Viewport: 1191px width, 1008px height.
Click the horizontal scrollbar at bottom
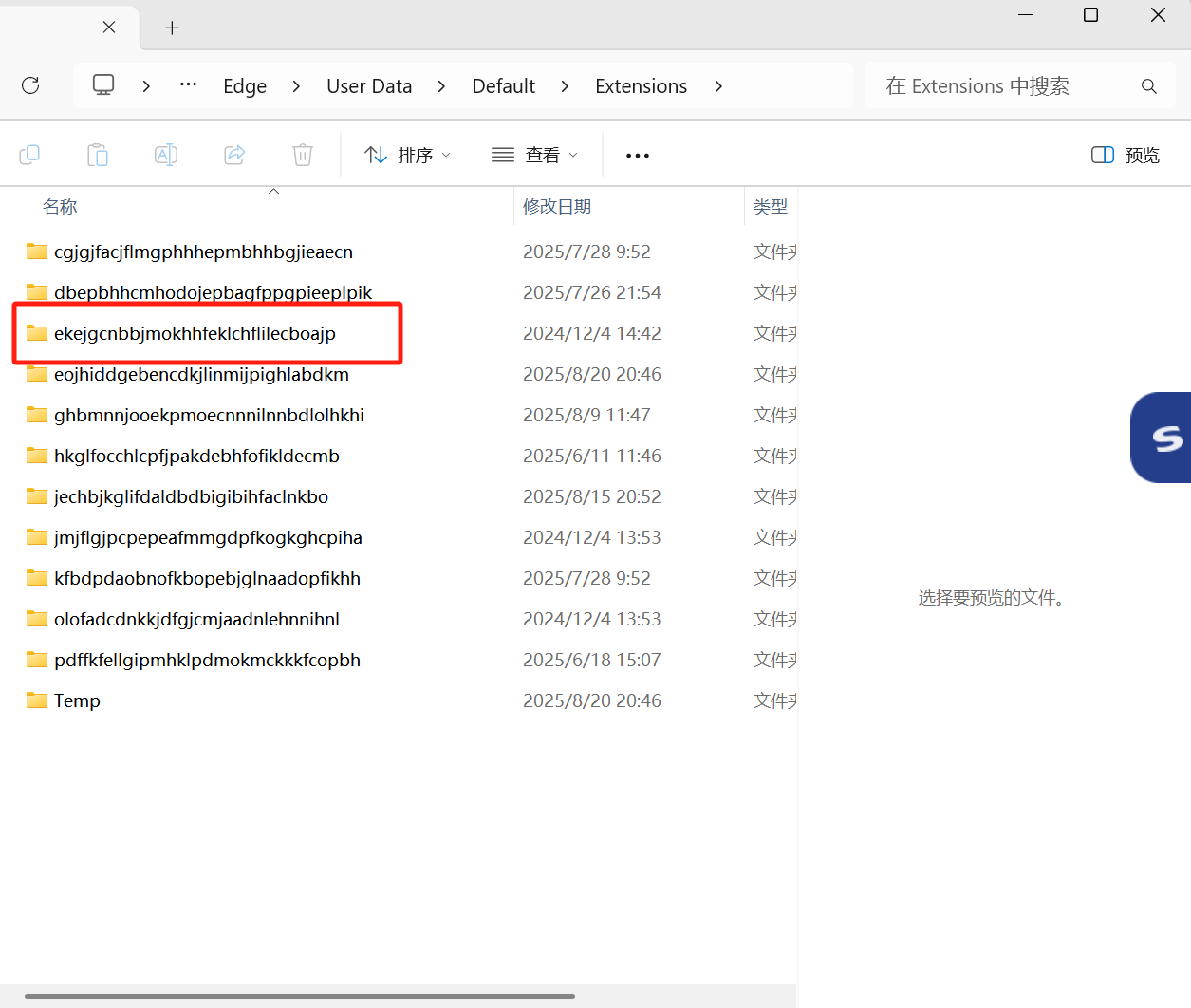point(299,996)
